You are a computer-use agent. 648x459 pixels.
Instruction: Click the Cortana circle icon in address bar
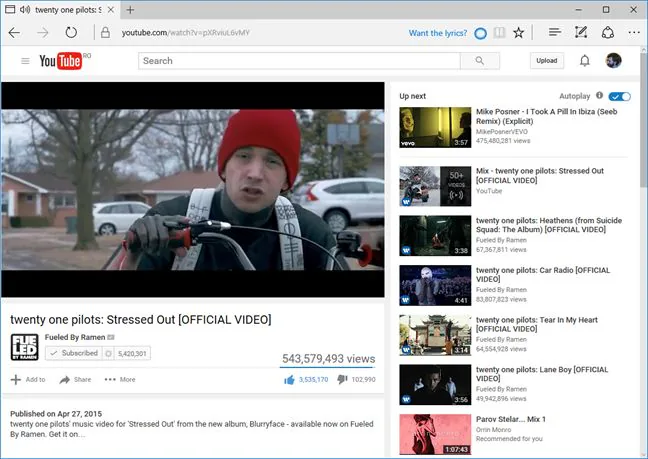pos(480,33)
